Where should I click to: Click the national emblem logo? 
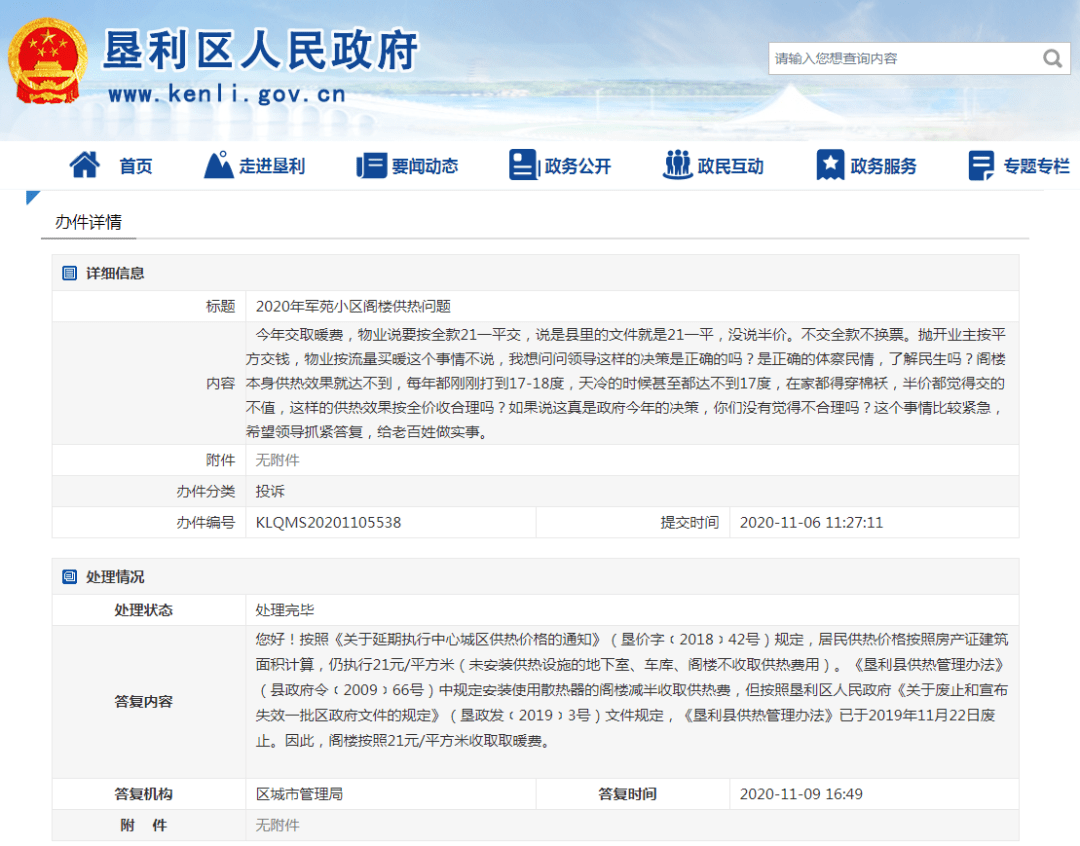click(x=47, y=61)
